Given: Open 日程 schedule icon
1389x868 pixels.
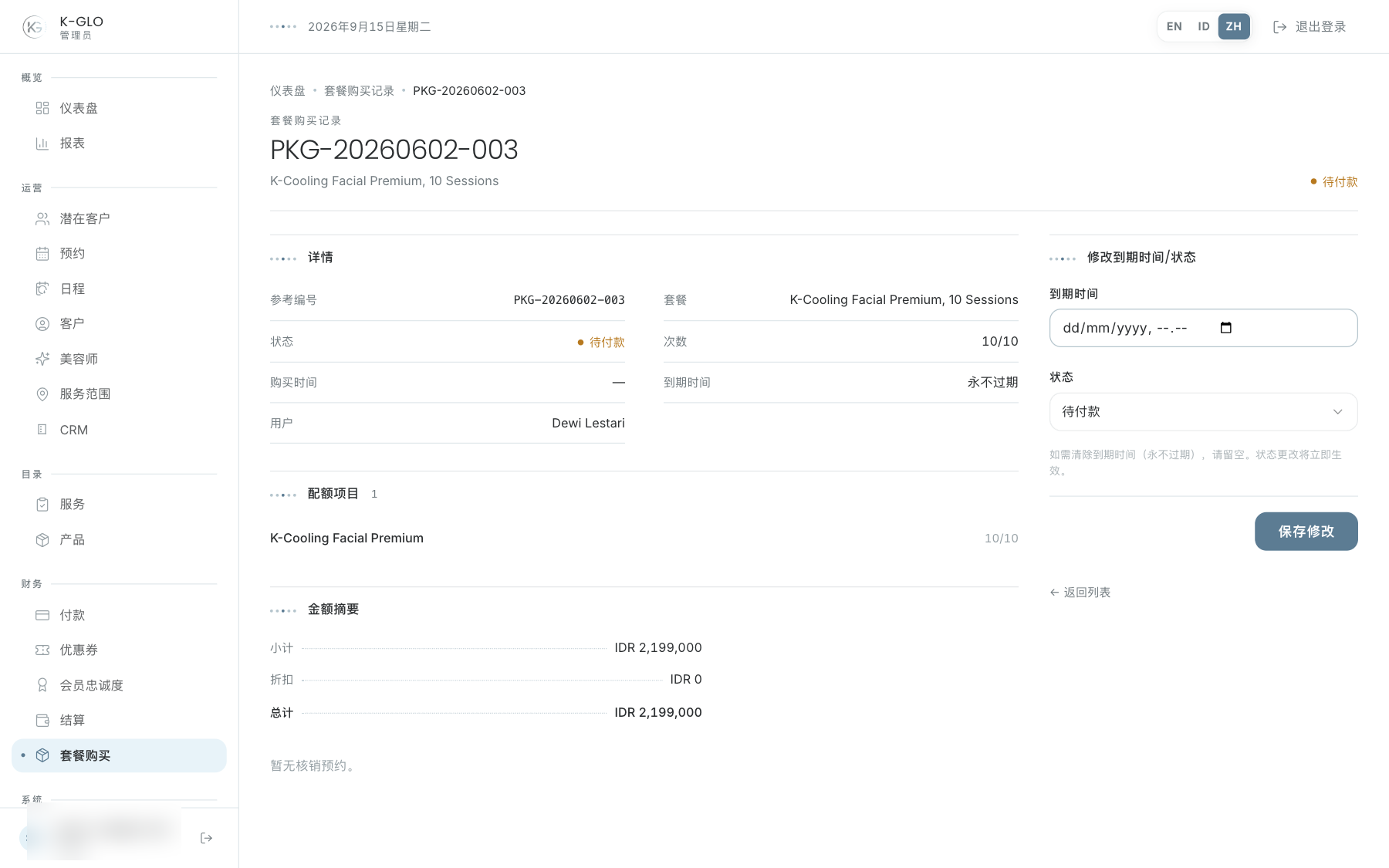Looking at the screenshot, I should pyautogui.click(x=42, y=289).
